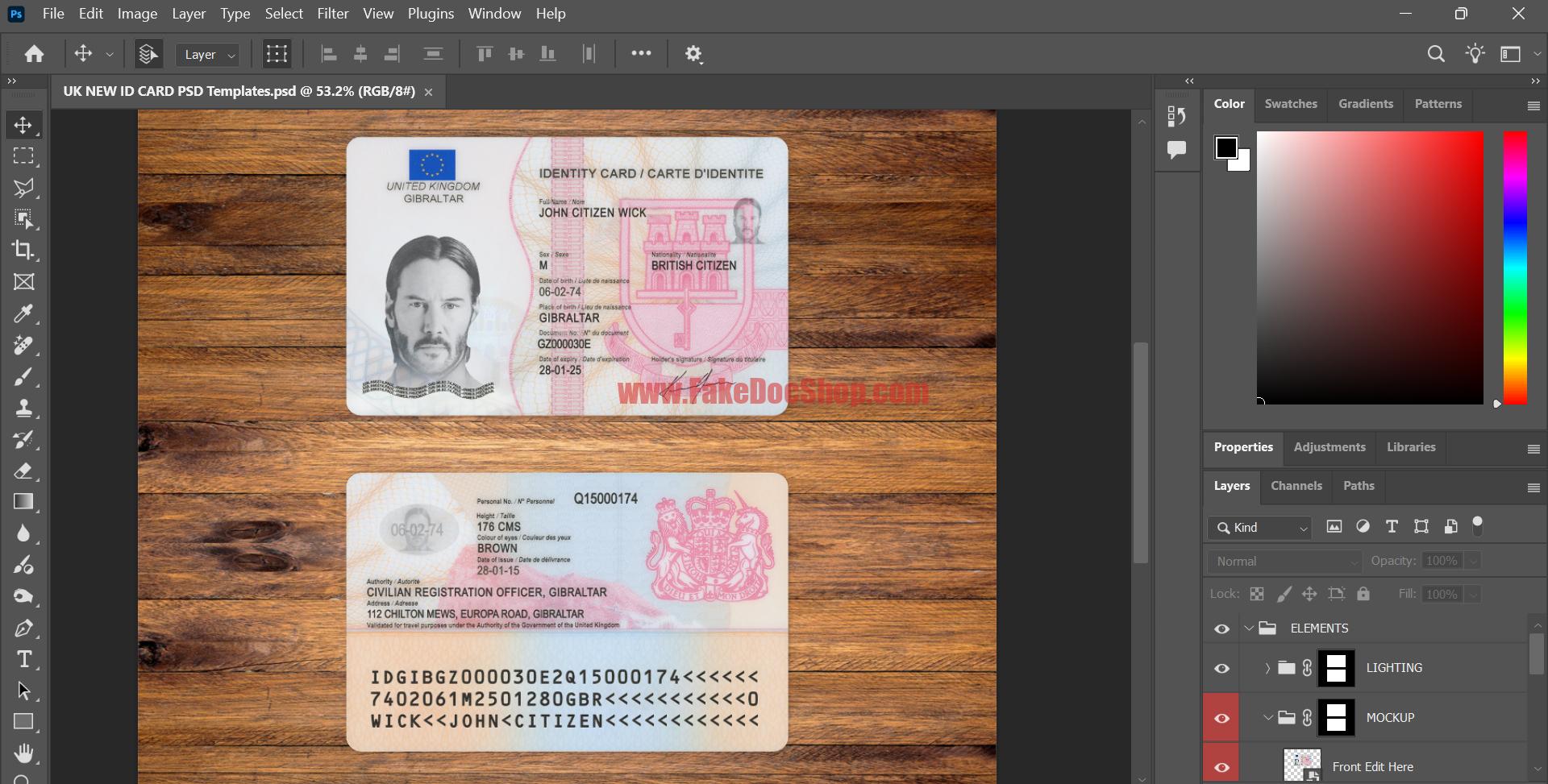
Task: Open the Image menu
Action: [x=137, y=14]
